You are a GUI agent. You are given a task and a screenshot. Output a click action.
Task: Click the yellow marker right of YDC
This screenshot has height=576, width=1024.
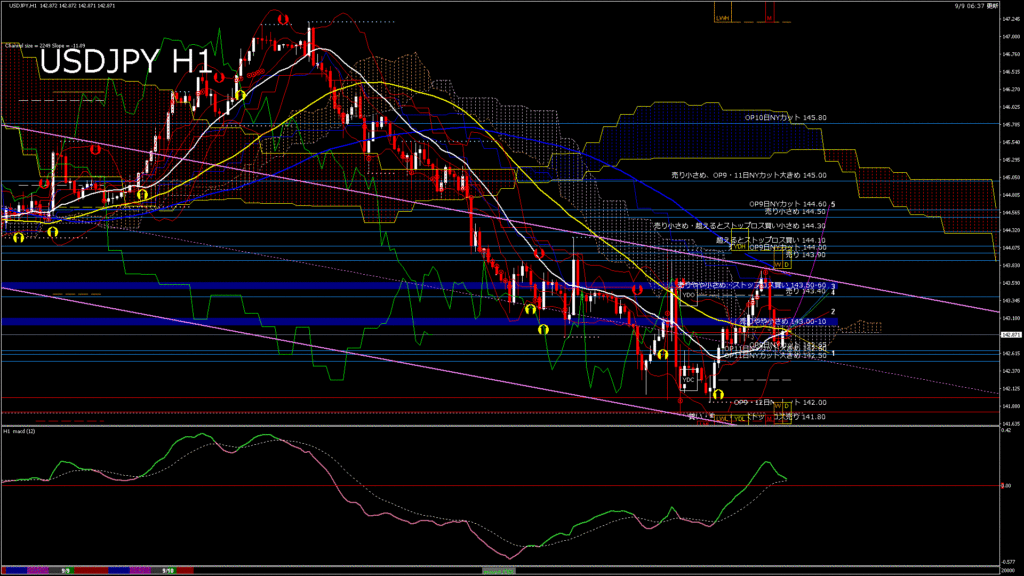[718, 394]
